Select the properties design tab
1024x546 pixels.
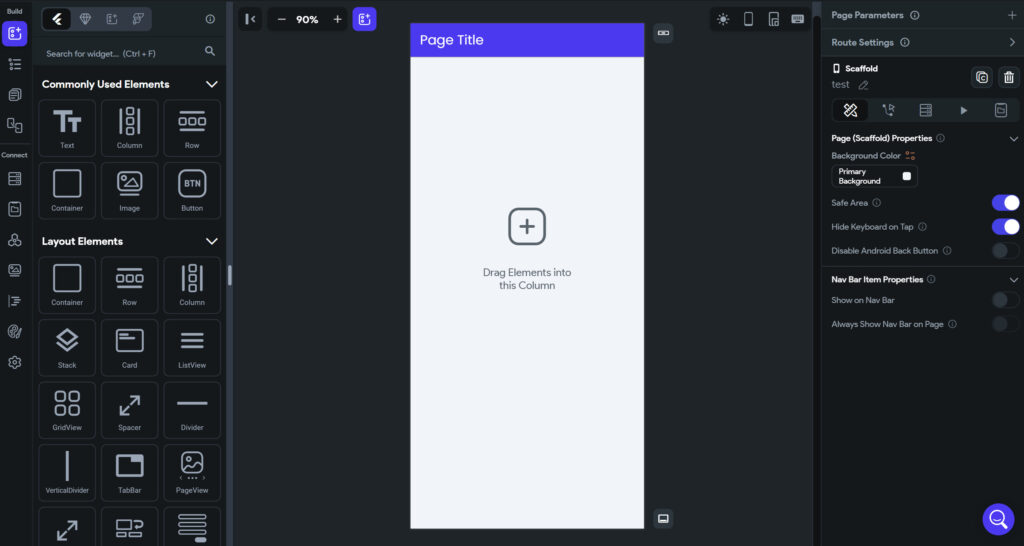850,110
